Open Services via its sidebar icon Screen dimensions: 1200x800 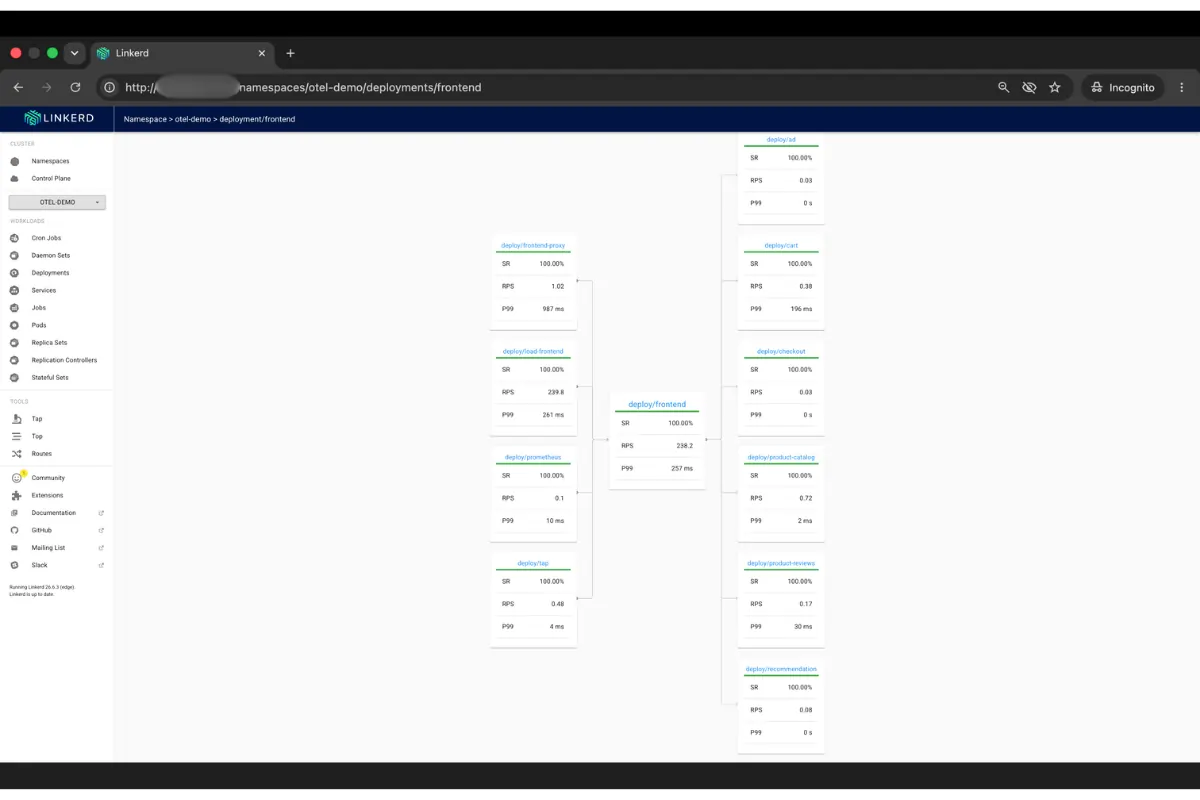[15, 290]
